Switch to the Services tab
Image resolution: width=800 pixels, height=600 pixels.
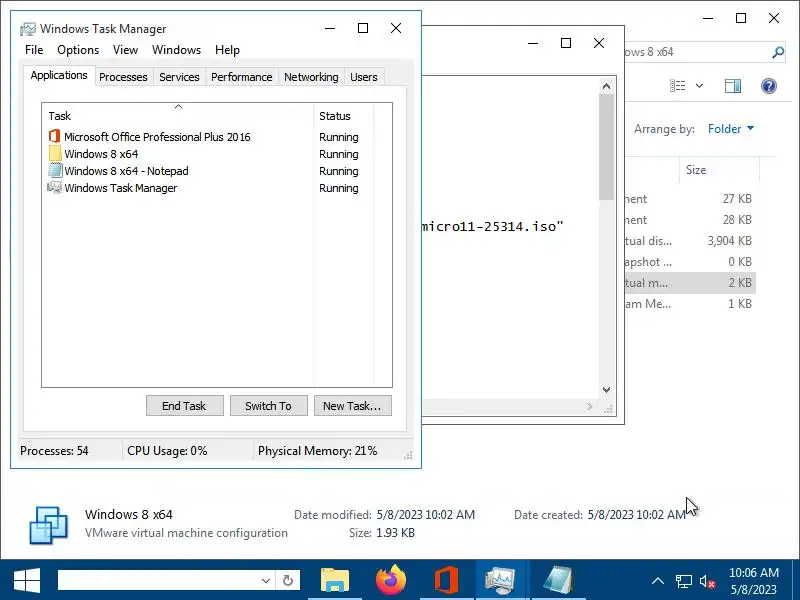pos(179,77)
